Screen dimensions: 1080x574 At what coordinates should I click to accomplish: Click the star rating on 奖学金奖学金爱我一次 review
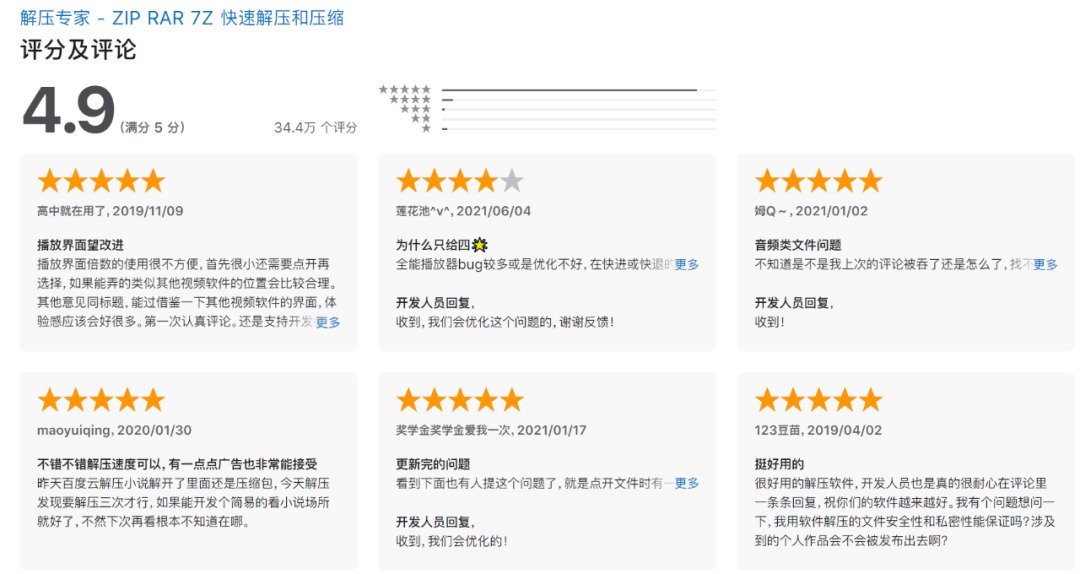pos(459,400)
